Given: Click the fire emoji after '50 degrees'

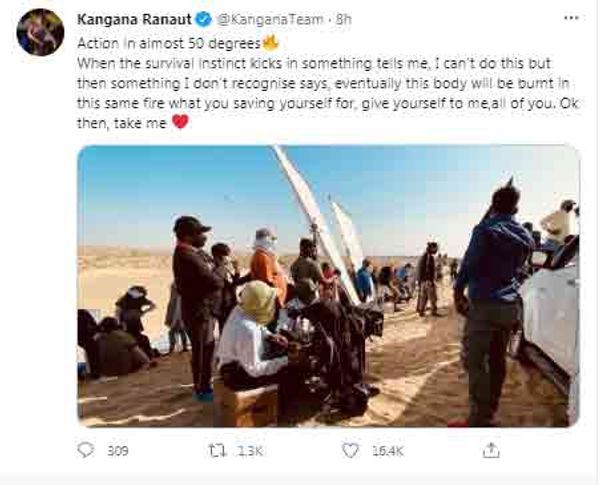Looking at the screenshot, I should (x=270, y=43).
